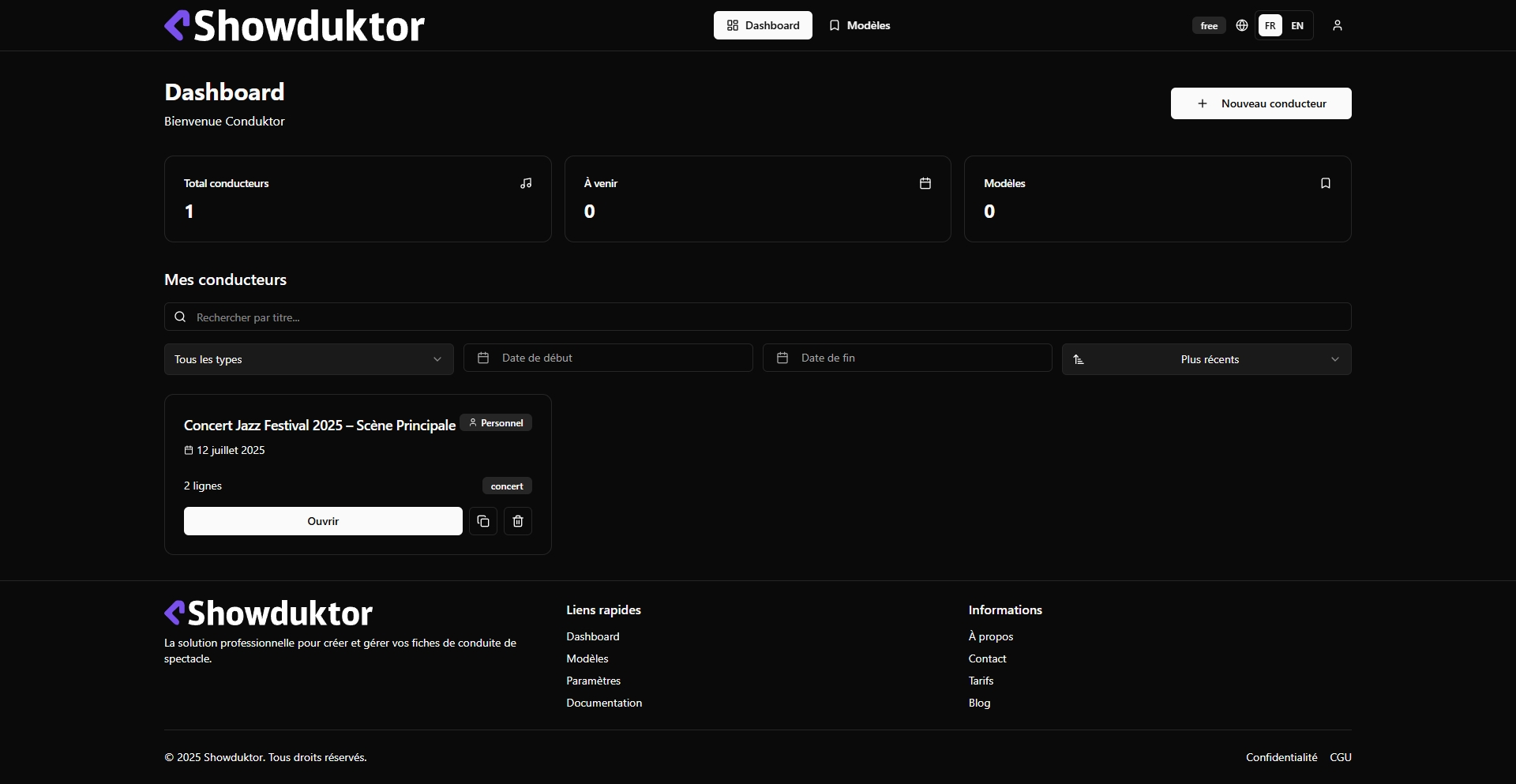The width and height of the screenshot is (1516, 784).
Task: Click the bookmark icon in Modèles card
Action: pos(1326,183)
